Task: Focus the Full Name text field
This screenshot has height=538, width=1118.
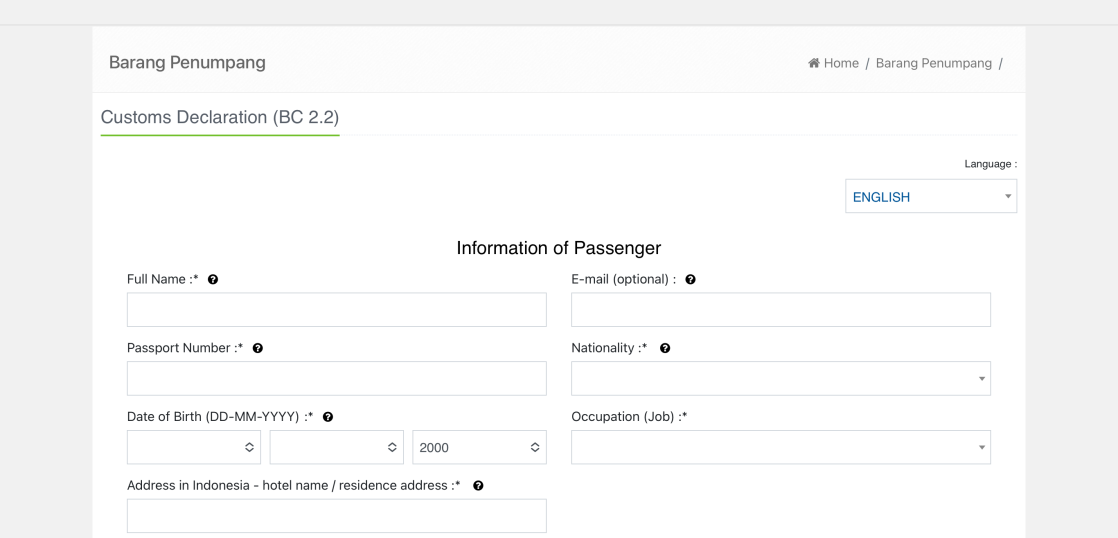Action: pos(336,310)
